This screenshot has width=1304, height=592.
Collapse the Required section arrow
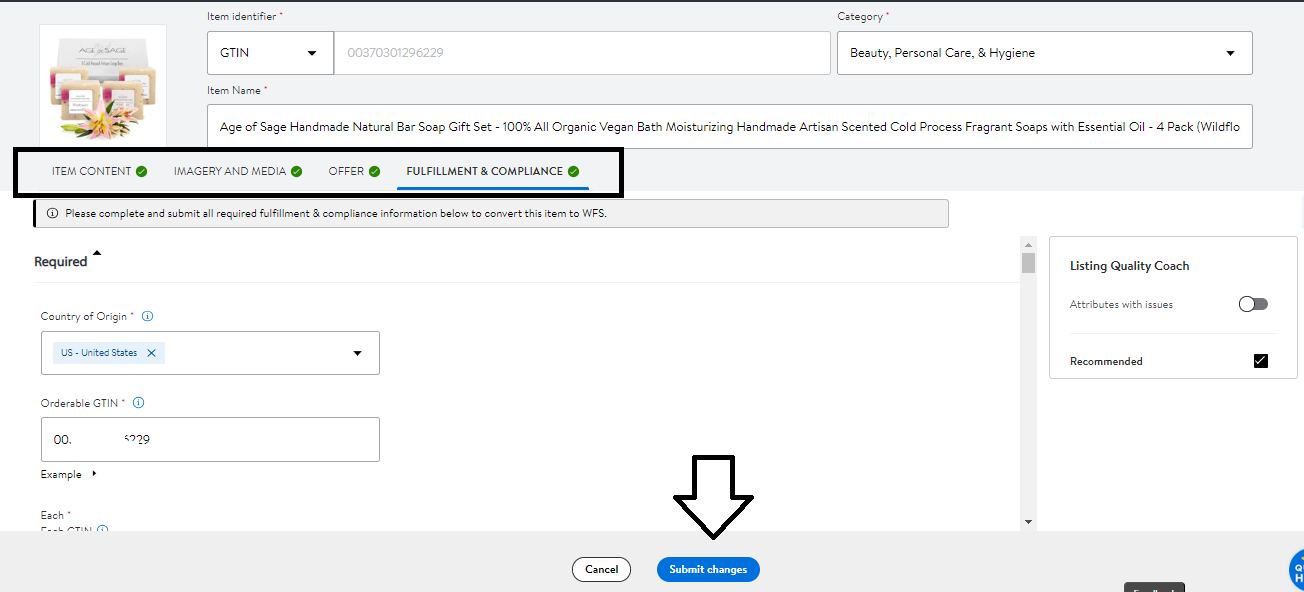97,253
